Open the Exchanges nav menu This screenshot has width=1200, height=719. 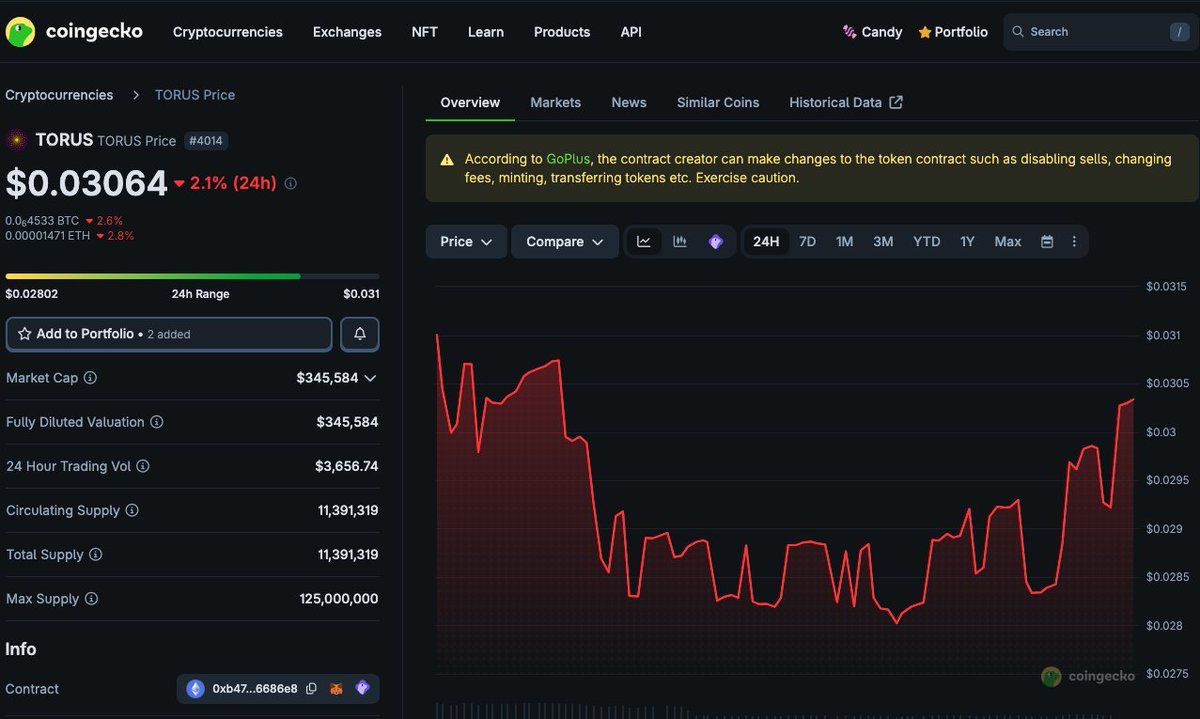(x=347, y=32)
